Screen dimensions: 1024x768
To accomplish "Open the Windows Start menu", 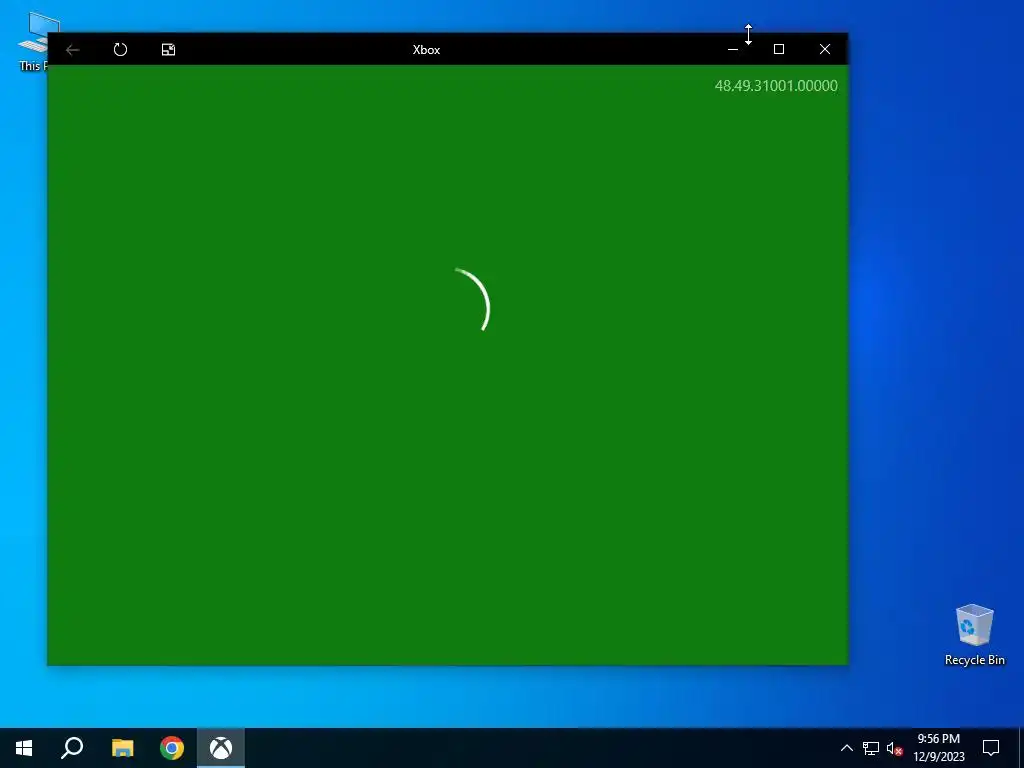I will [x=24, y=748].
